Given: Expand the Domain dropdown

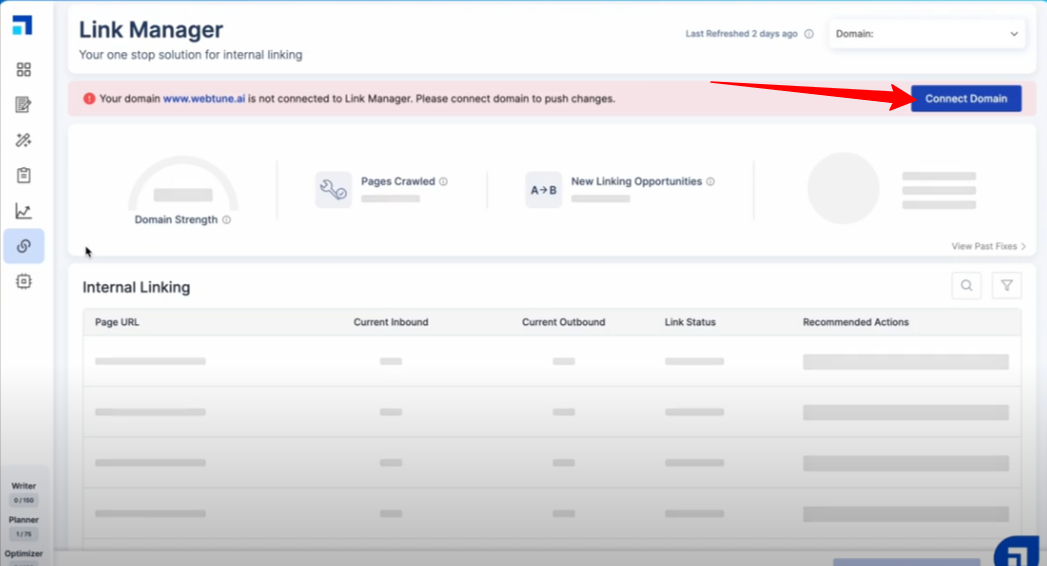Looking at the screenshot, I should [x=927, y=34].
